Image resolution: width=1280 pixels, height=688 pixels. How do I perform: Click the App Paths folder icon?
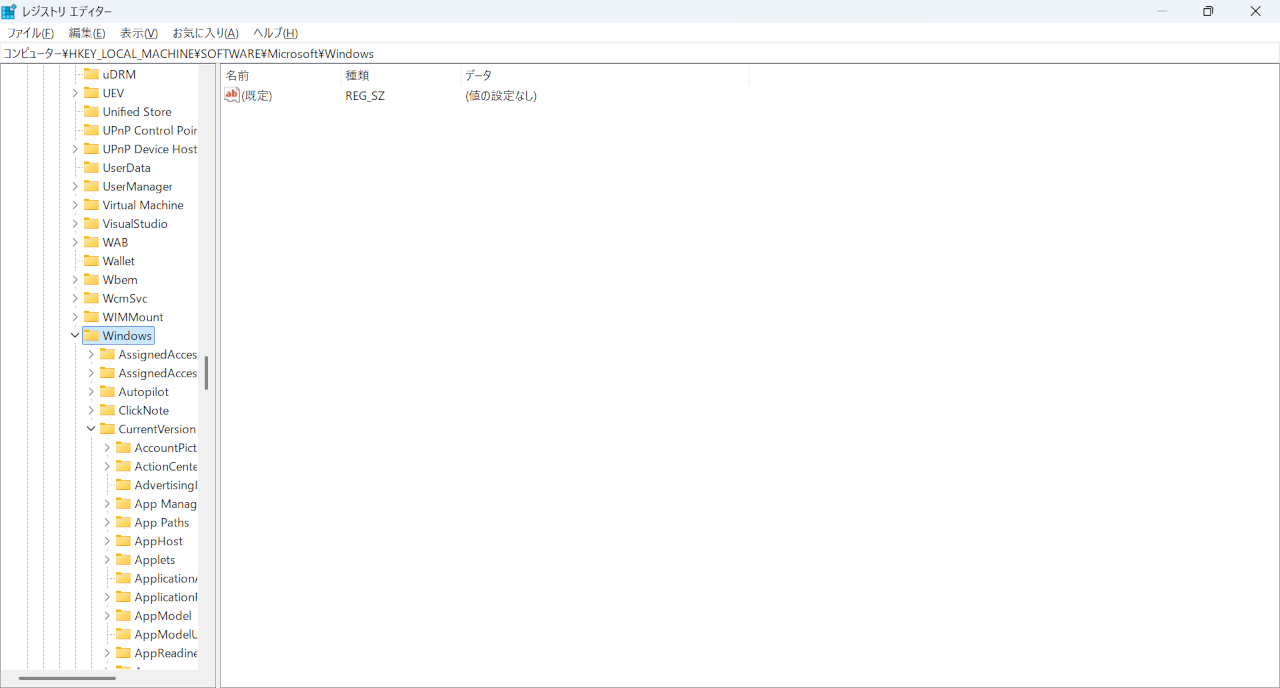coord(123,522)
